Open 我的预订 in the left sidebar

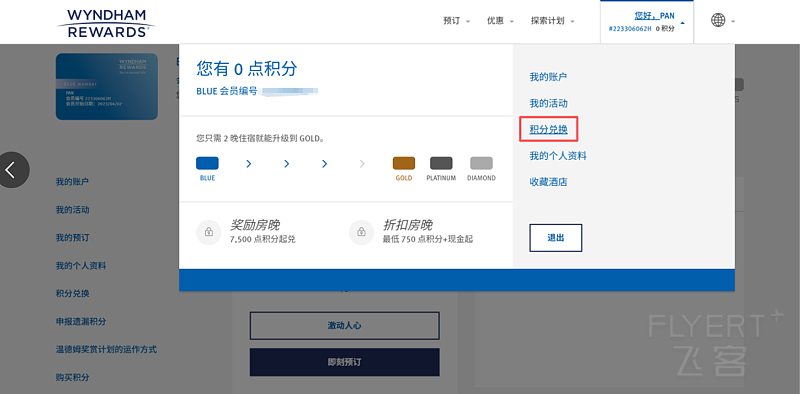point(72,238)
